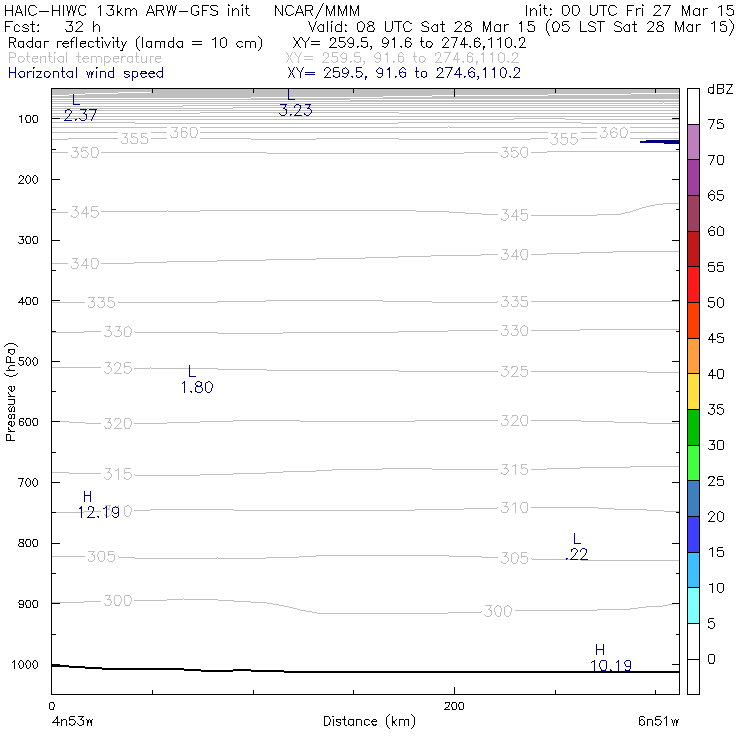Click the 'Pressure (hPa)' axis title
The width and height of the screenshot is (740, 740).
10,392
